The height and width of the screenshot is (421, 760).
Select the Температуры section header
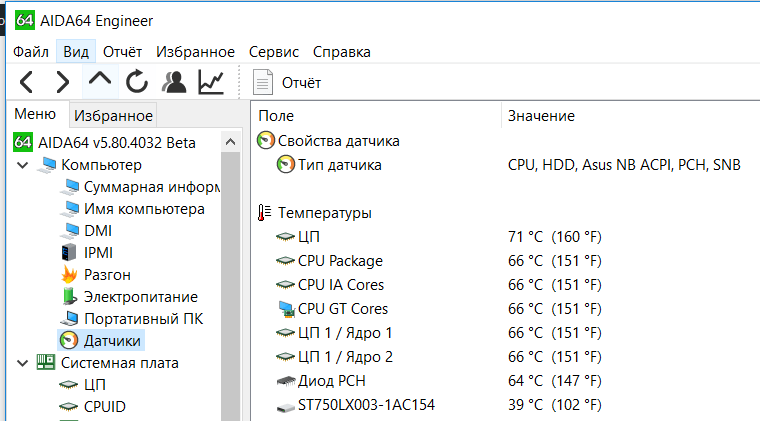tap(324, 213)
